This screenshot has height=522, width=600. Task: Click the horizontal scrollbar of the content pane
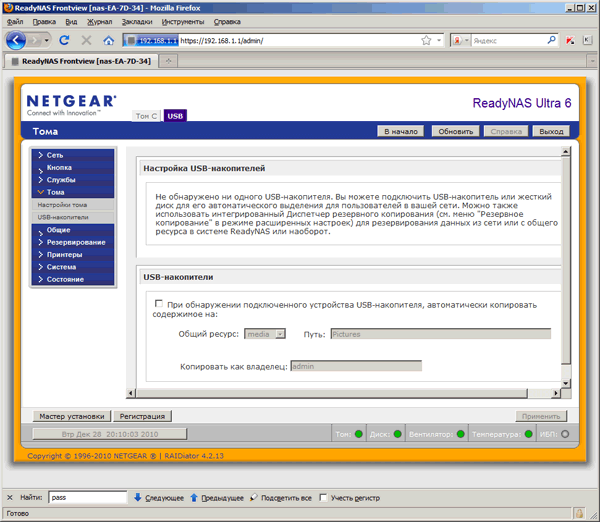click(331, 393)
